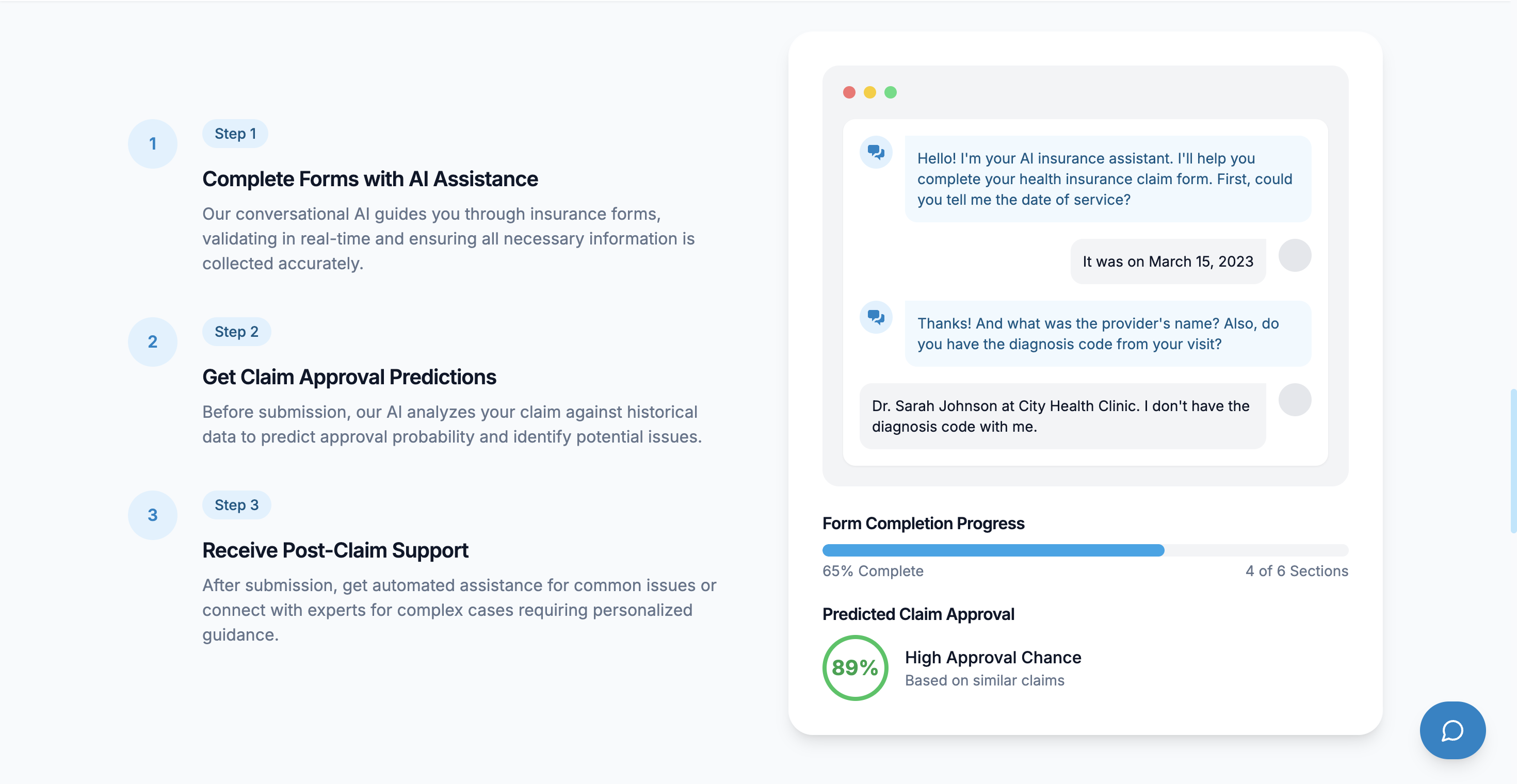
Task: Click the 89% approval circle indicator
Action: [x=854, y=667]
